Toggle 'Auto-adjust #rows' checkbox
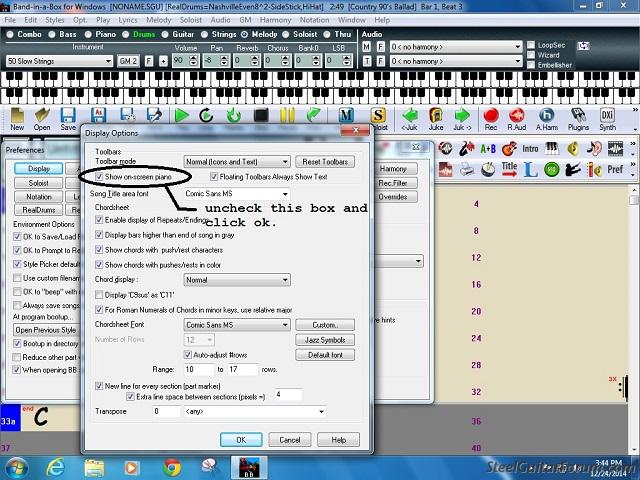Viewport: 640px width, 480px height. pyautogui.click(x=188, y=355)
